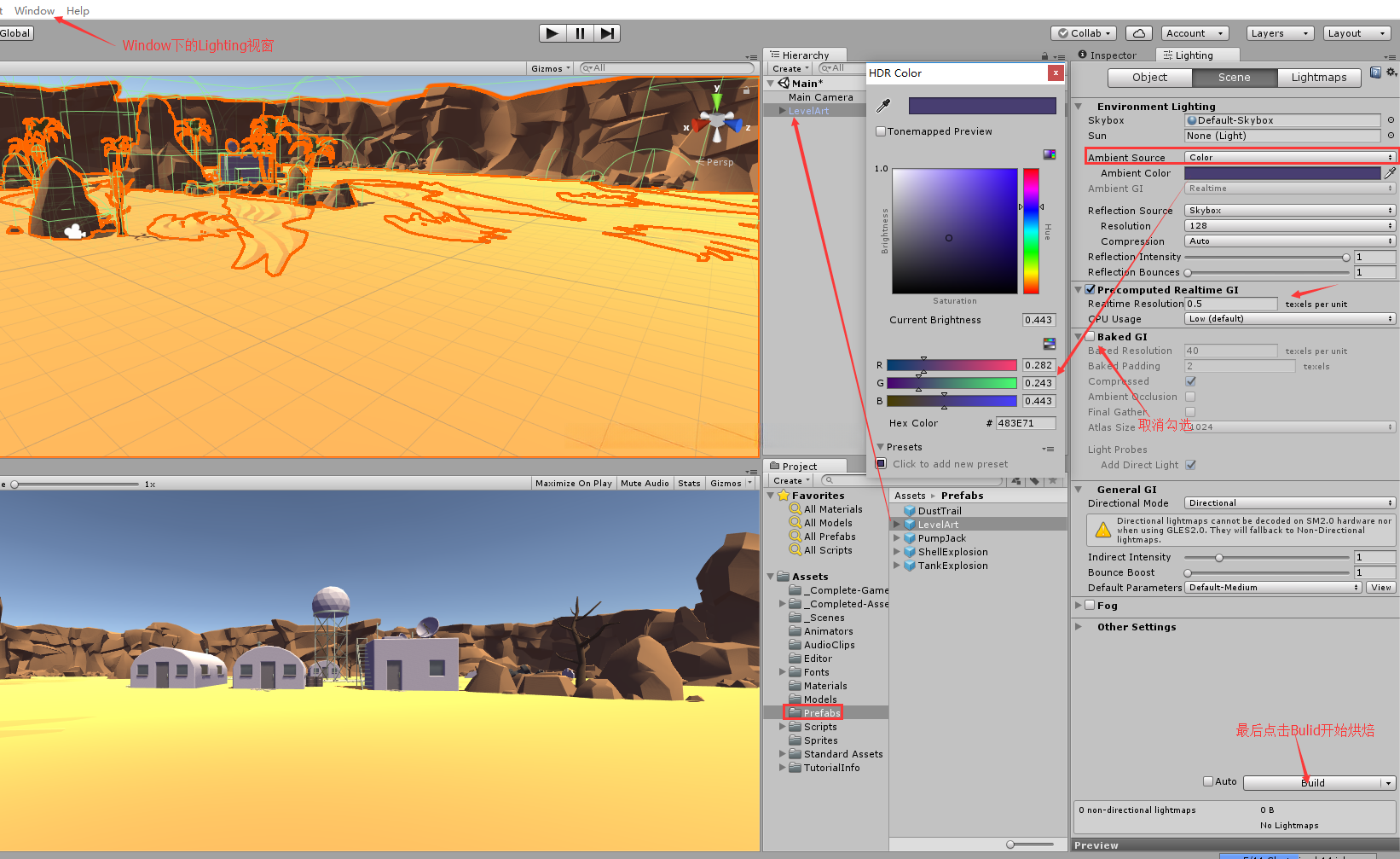
Task: Open the Directional Mode dropdown
Action: tap(1290, 503)
